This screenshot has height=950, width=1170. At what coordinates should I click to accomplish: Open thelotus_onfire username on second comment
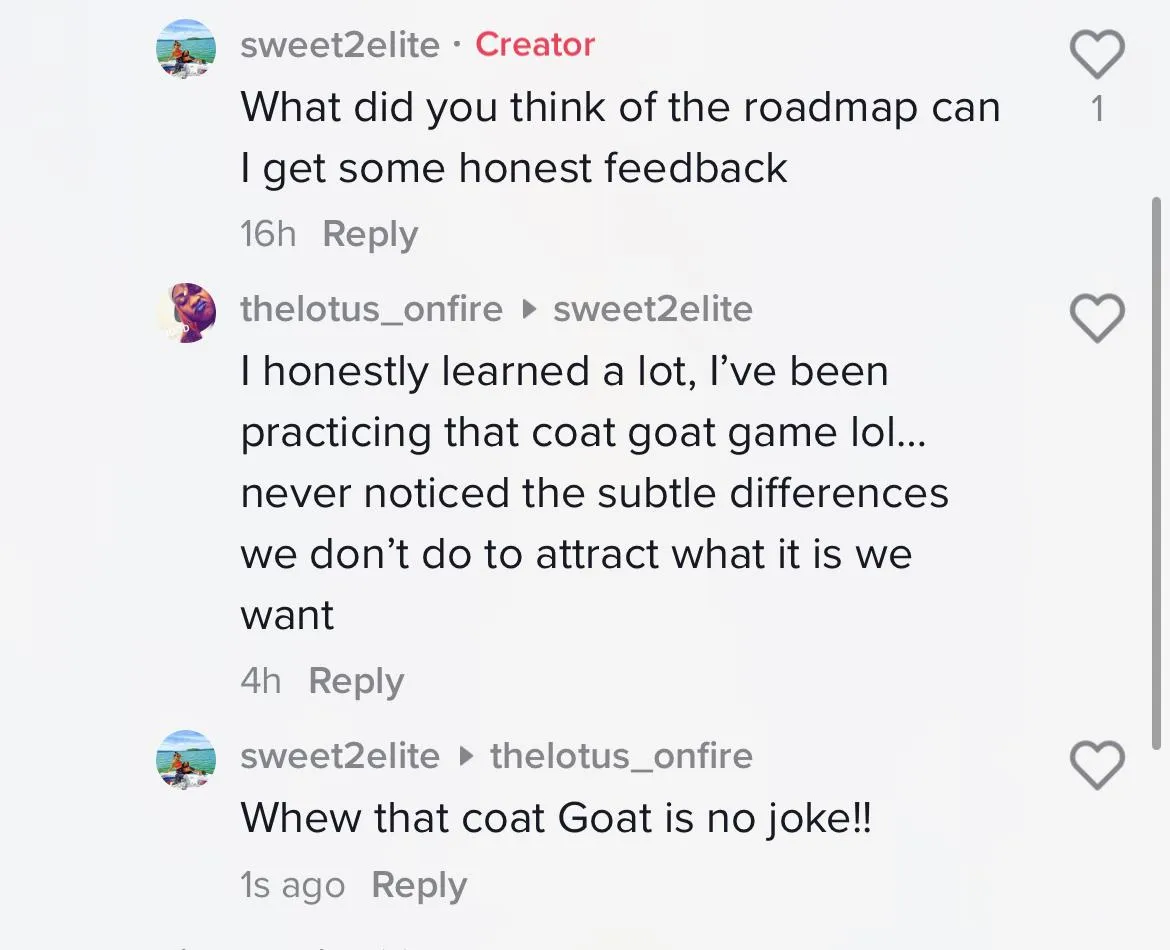pyautogui.click(x=372, y=309)
